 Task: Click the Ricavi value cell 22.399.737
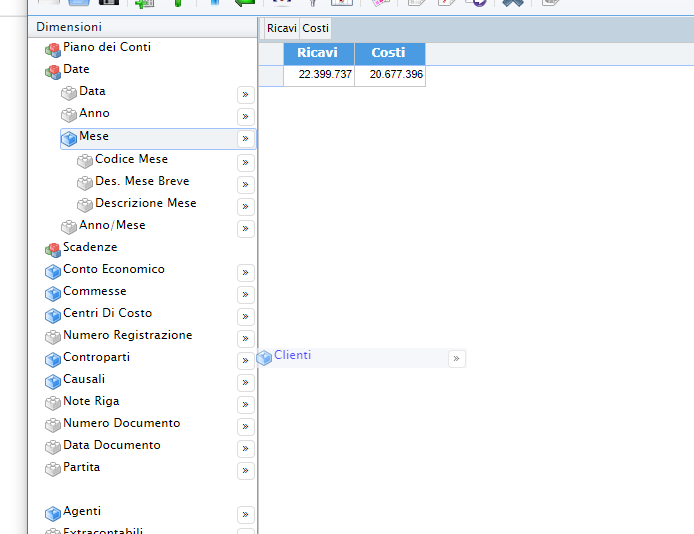tap(324, 75)
